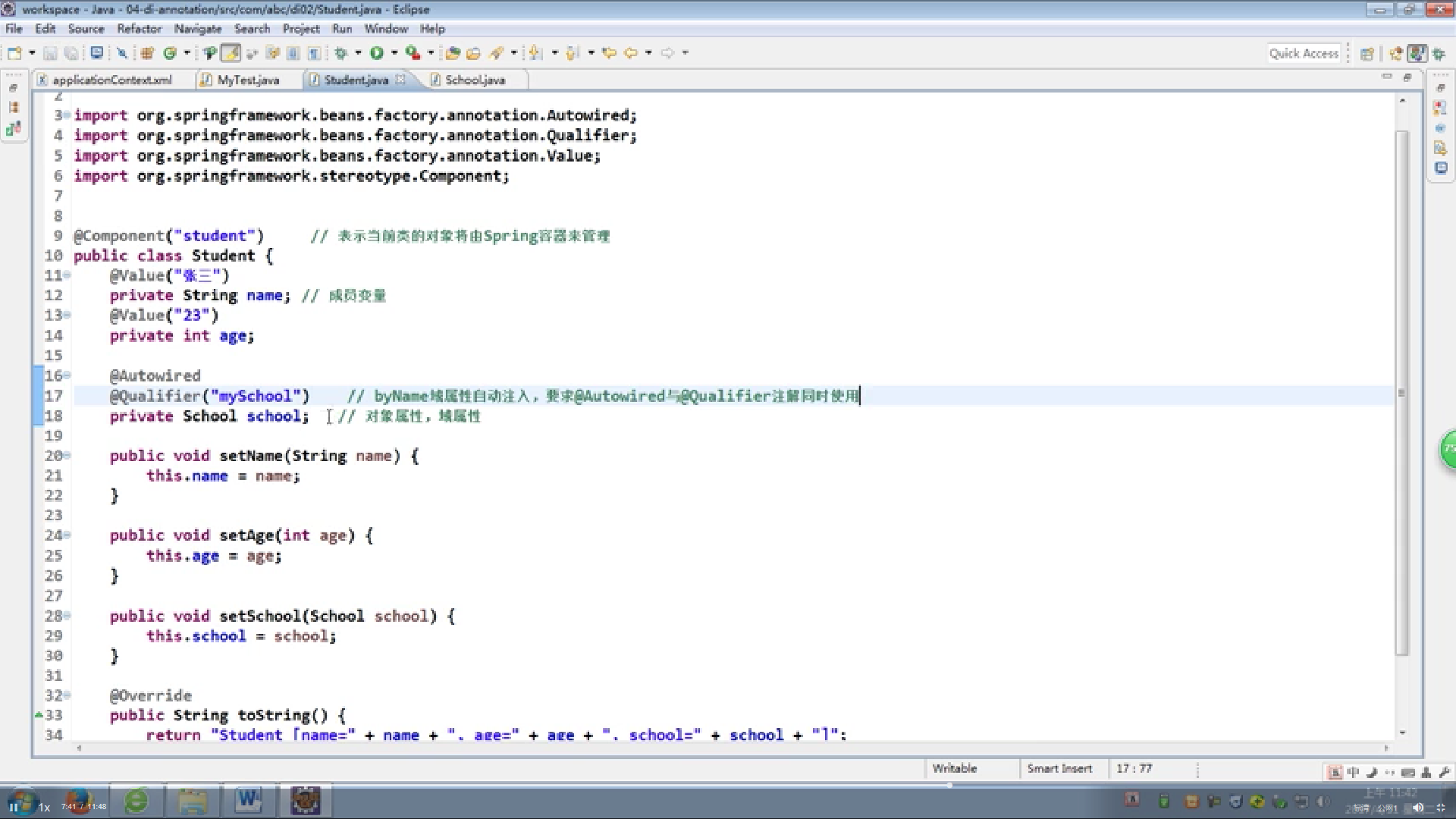This screenshot has height=819, width=1456.
Task: Open the Navigate menu
Action: (x=198, y=29)
